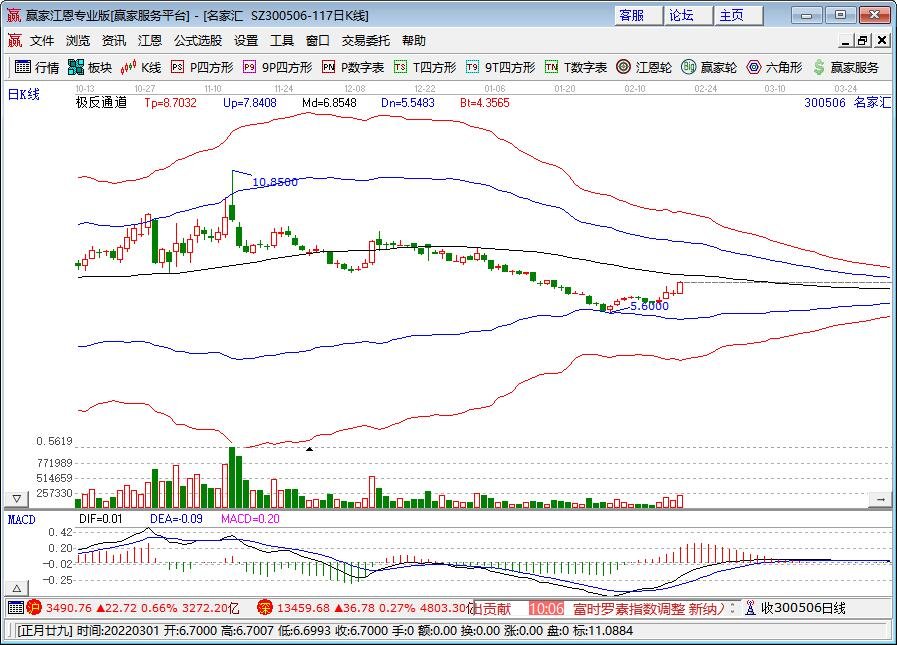Open the P数字表 tool

point(353,68)
